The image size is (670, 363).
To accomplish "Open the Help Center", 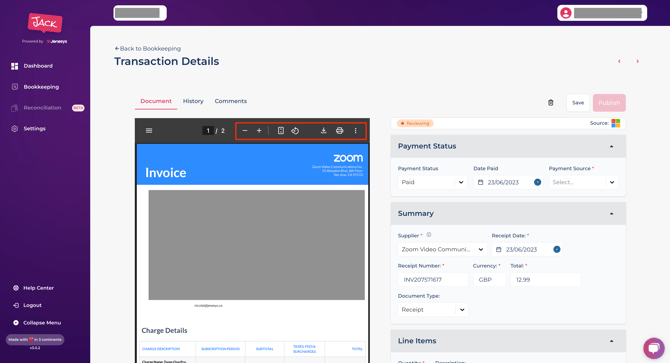I will (38, 288).
